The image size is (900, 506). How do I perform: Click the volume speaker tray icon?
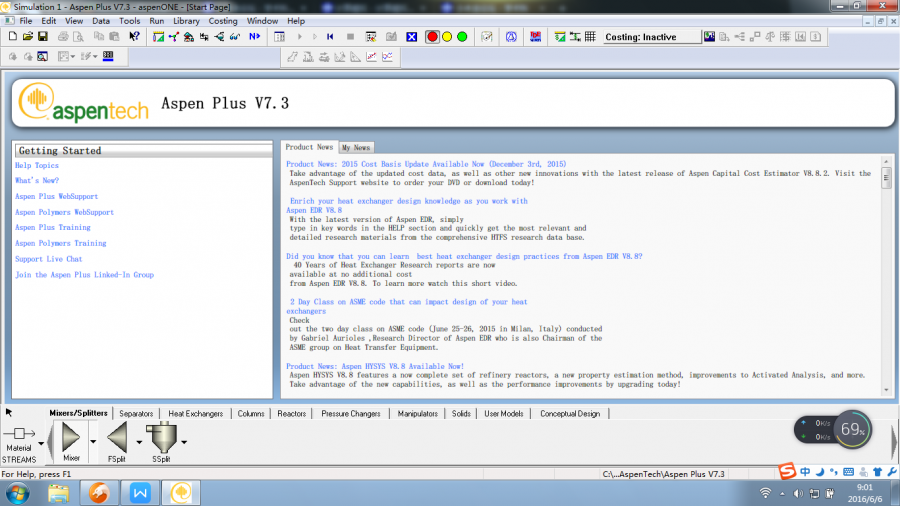pos(798,493)
